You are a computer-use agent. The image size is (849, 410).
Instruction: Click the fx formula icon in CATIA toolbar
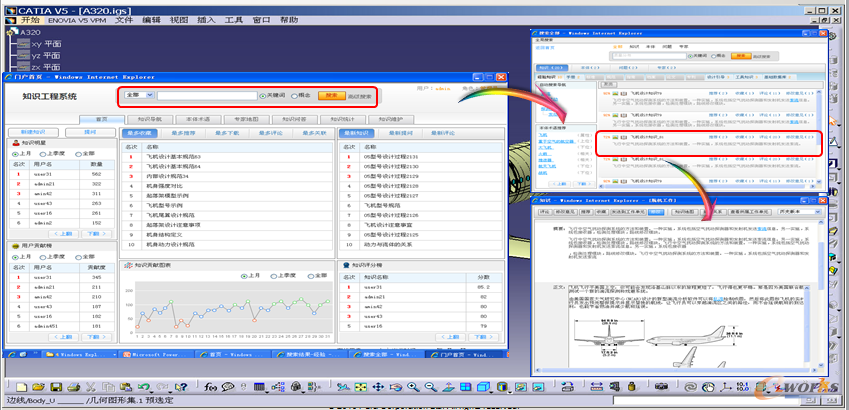click(211, 387)
